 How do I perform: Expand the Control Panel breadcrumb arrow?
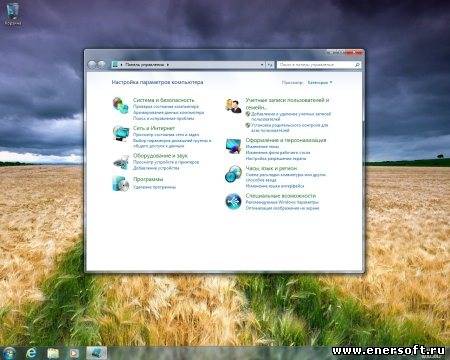click(x=168, y=65)
